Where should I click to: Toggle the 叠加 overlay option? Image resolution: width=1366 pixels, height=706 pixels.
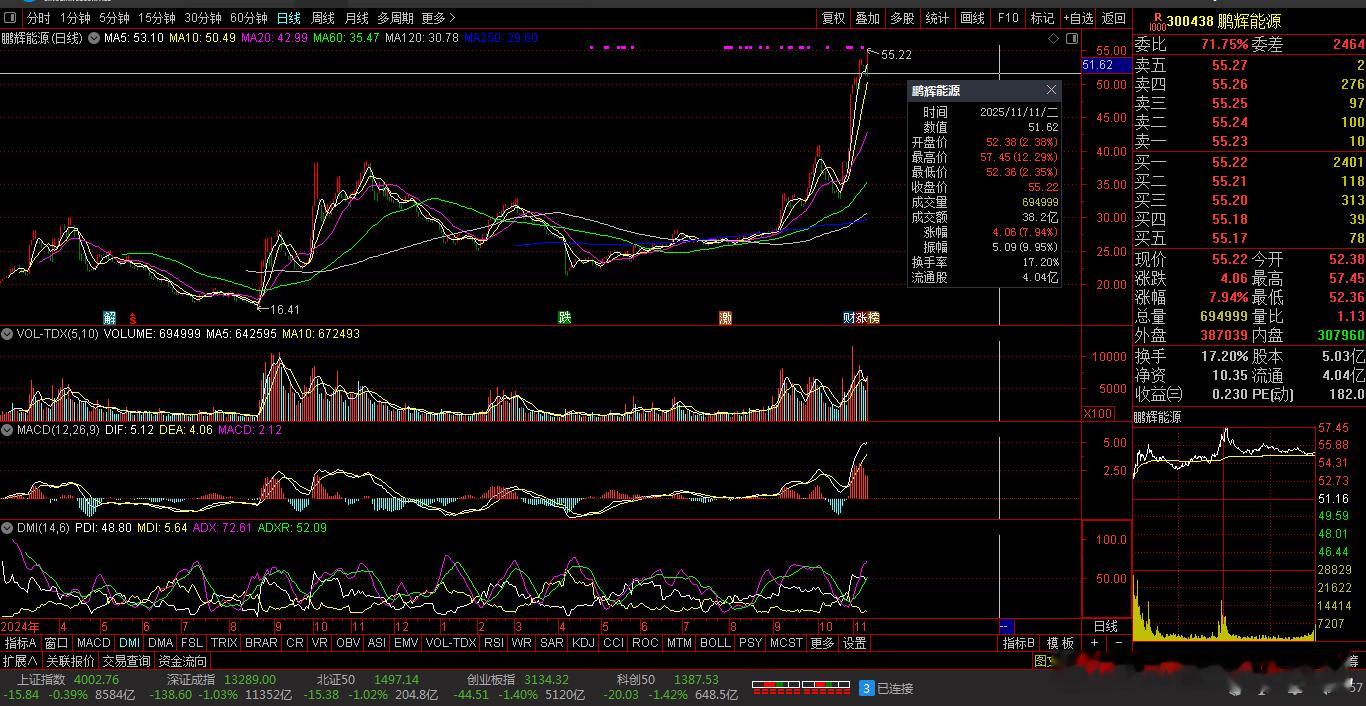click(867, 18)
